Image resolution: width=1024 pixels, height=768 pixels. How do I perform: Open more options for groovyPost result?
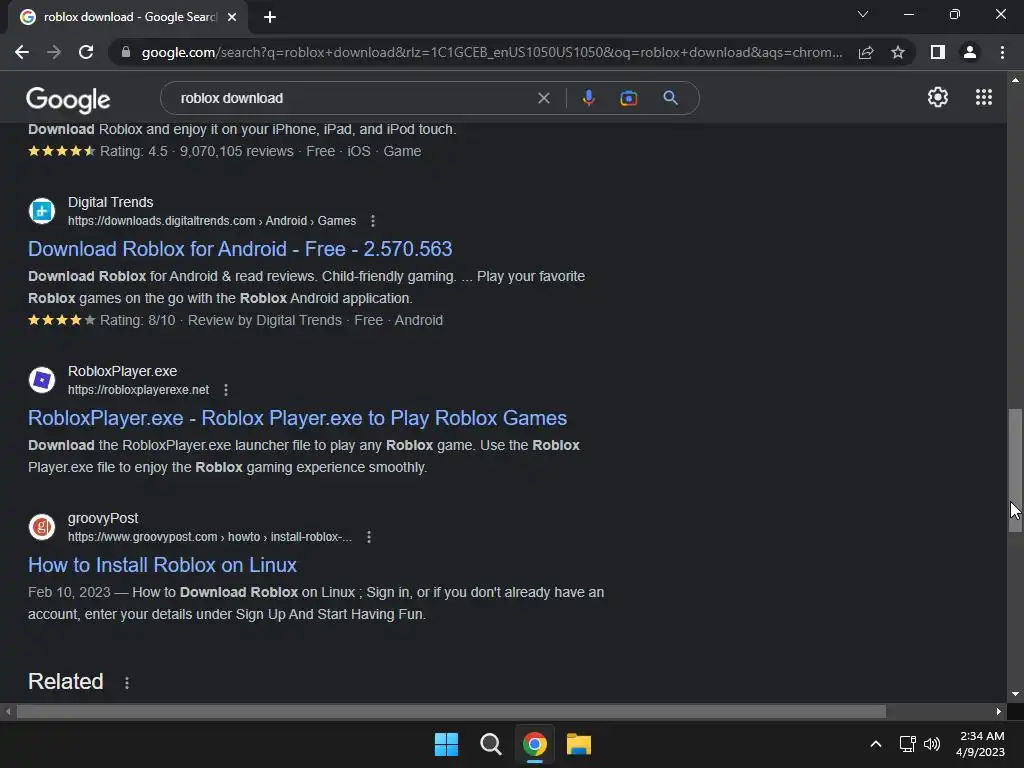(x=369, y=537)
